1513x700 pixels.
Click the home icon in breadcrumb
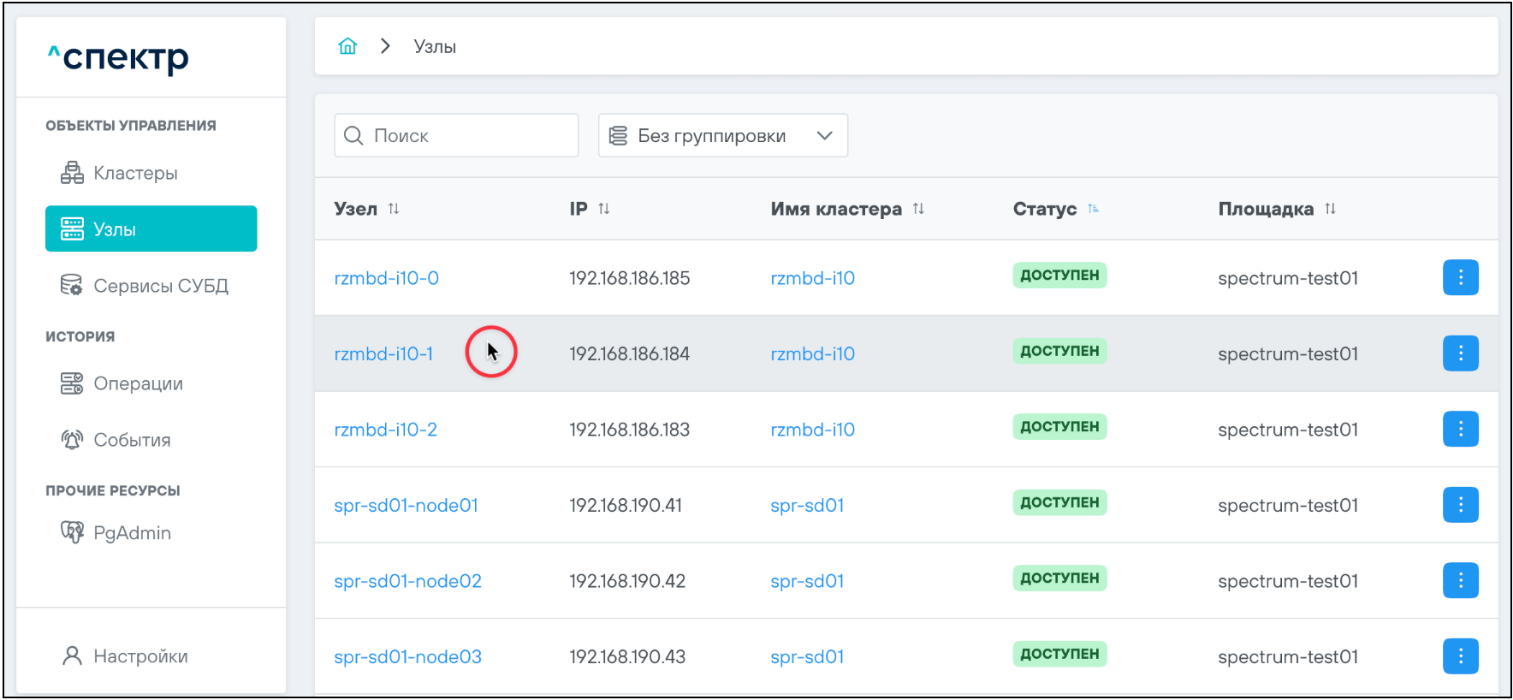347,47
